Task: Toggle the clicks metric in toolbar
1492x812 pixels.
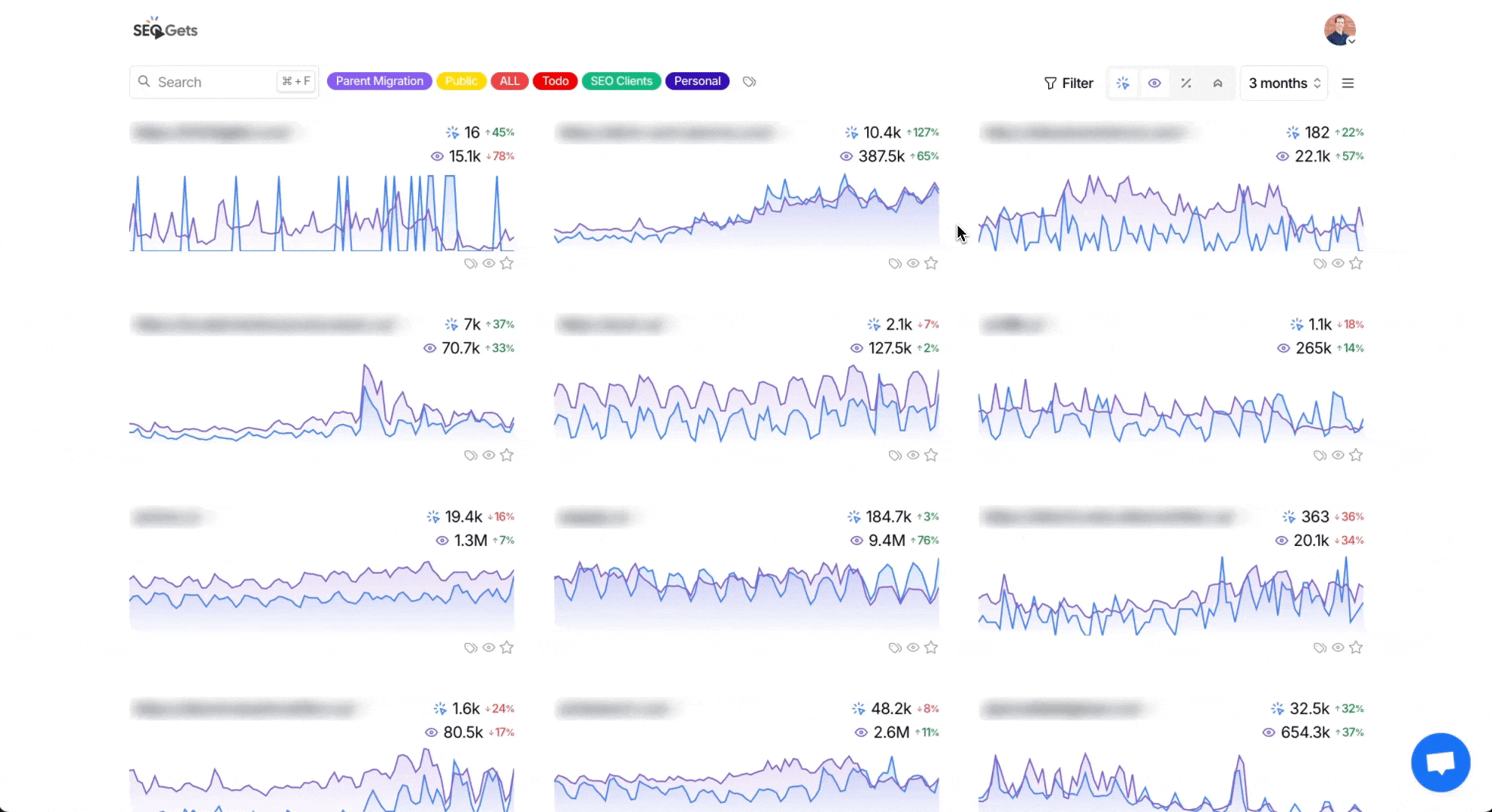Action: coord(1123,83)
